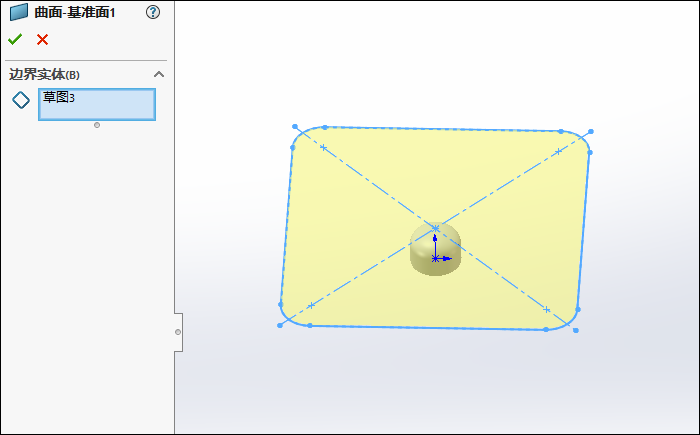Click the 曲面-基准面1 panel title
The height and width of the screenshot is (435, 700).
point(75,13)
